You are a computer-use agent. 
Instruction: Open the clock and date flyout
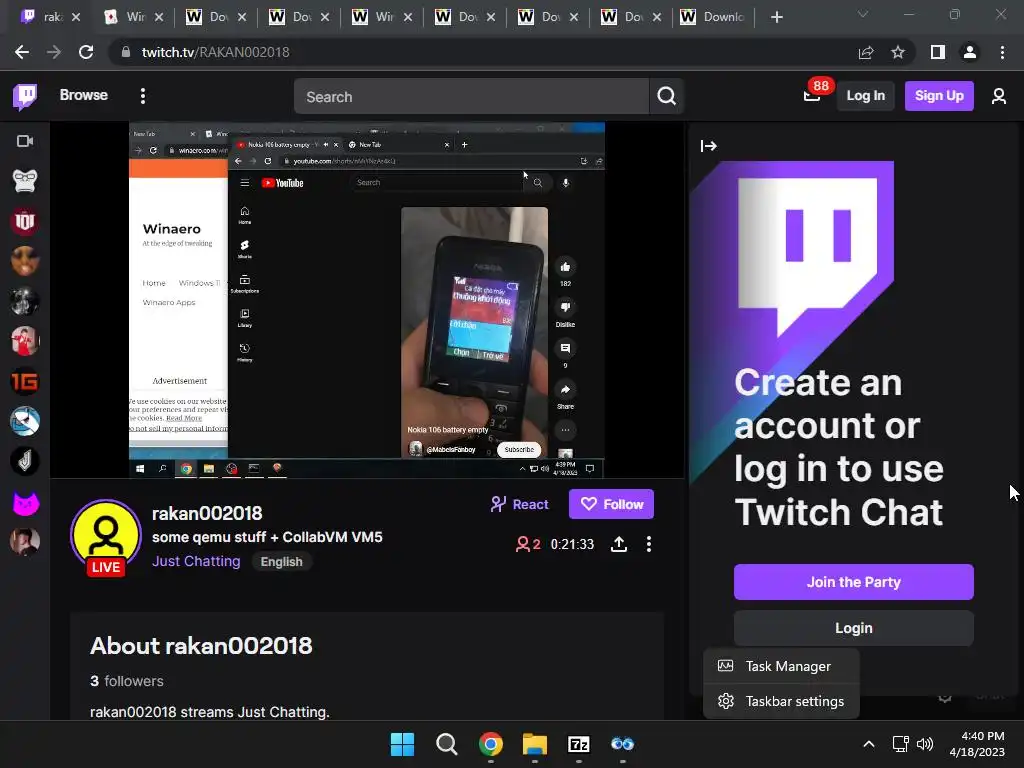[x=977, y=744]
